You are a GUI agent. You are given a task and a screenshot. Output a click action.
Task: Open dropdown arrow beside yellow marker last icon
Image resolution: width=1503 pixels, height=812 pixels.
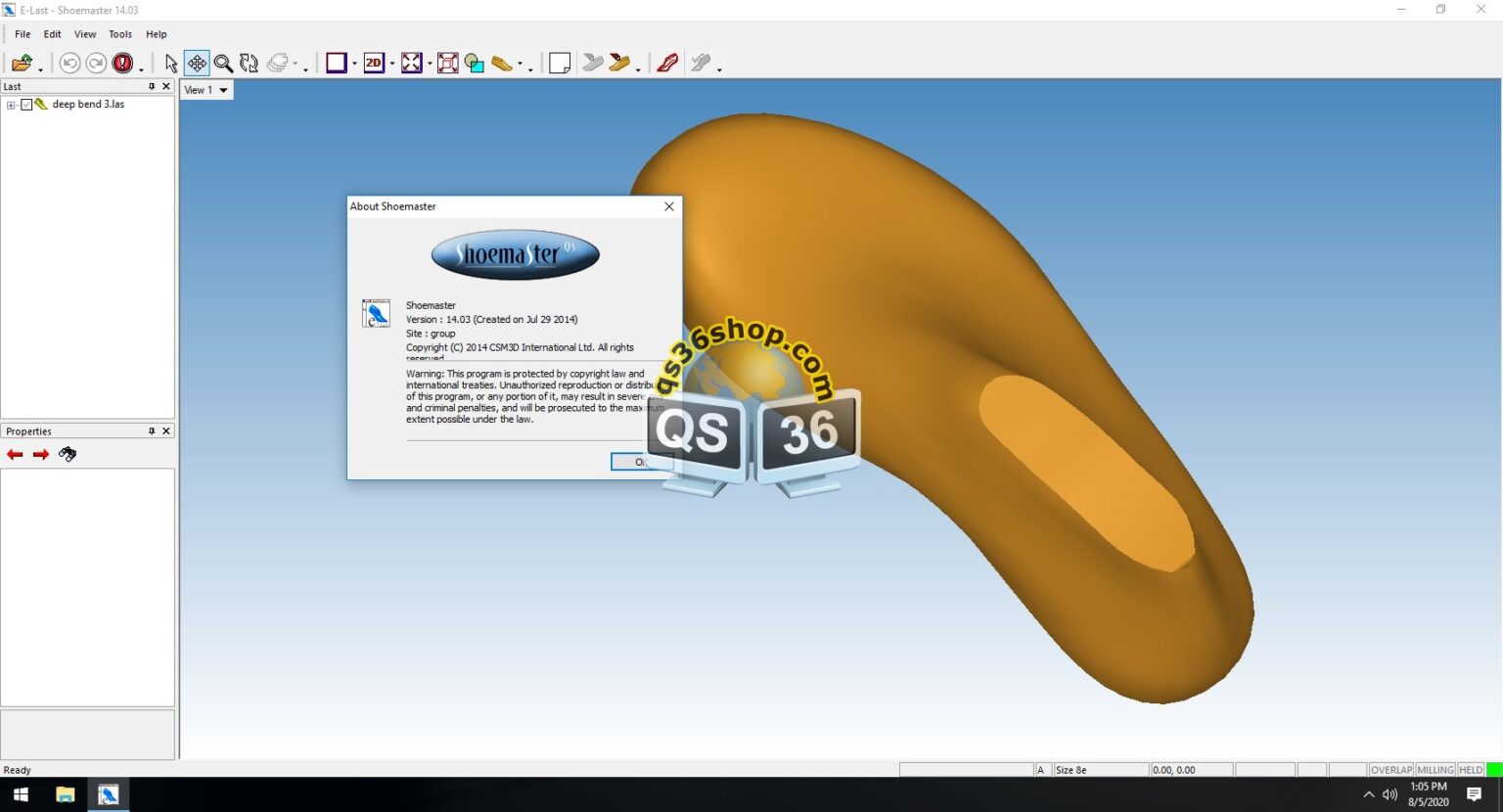(x=638, y=68)
